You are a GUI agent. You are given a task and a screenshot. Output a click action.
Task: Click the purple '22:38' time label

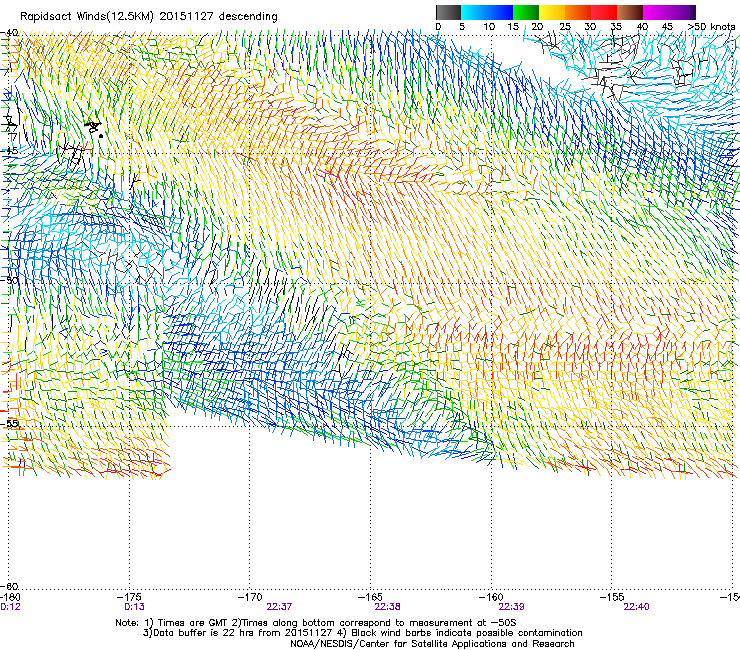pos(387,607)
